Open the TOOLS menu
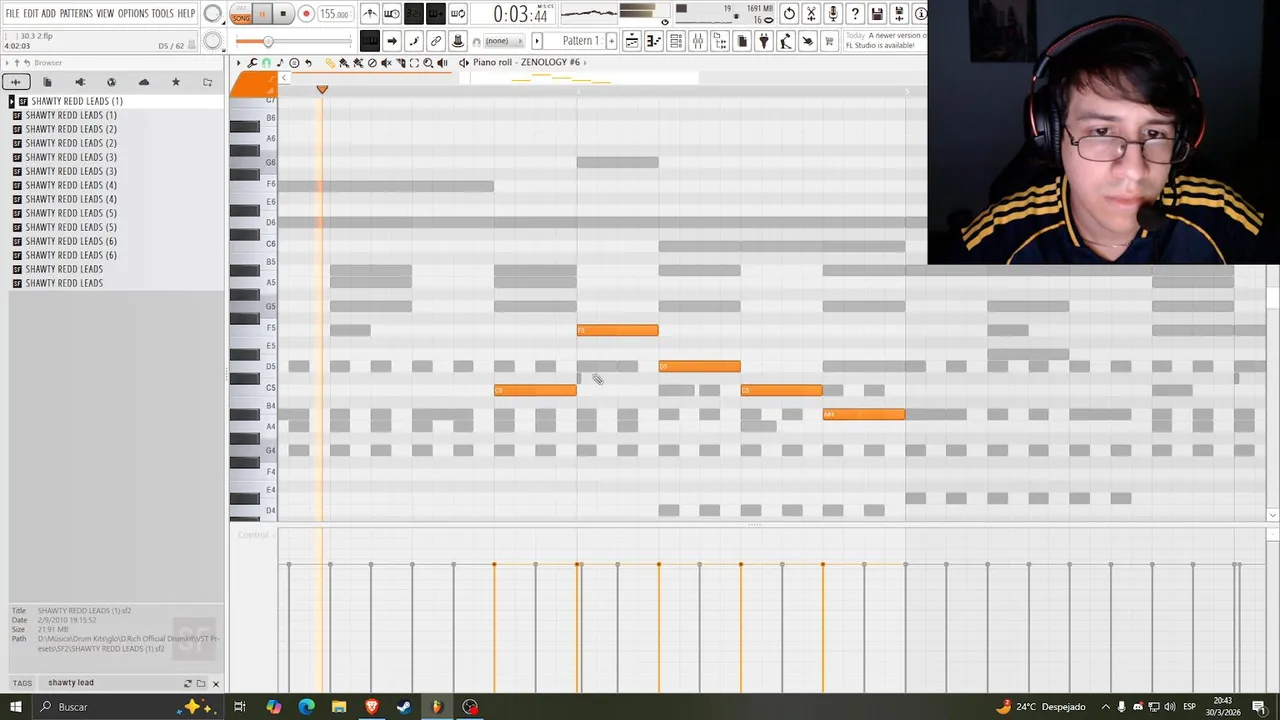The height and width of the screenshot is (720, 1280). [162, 13]
